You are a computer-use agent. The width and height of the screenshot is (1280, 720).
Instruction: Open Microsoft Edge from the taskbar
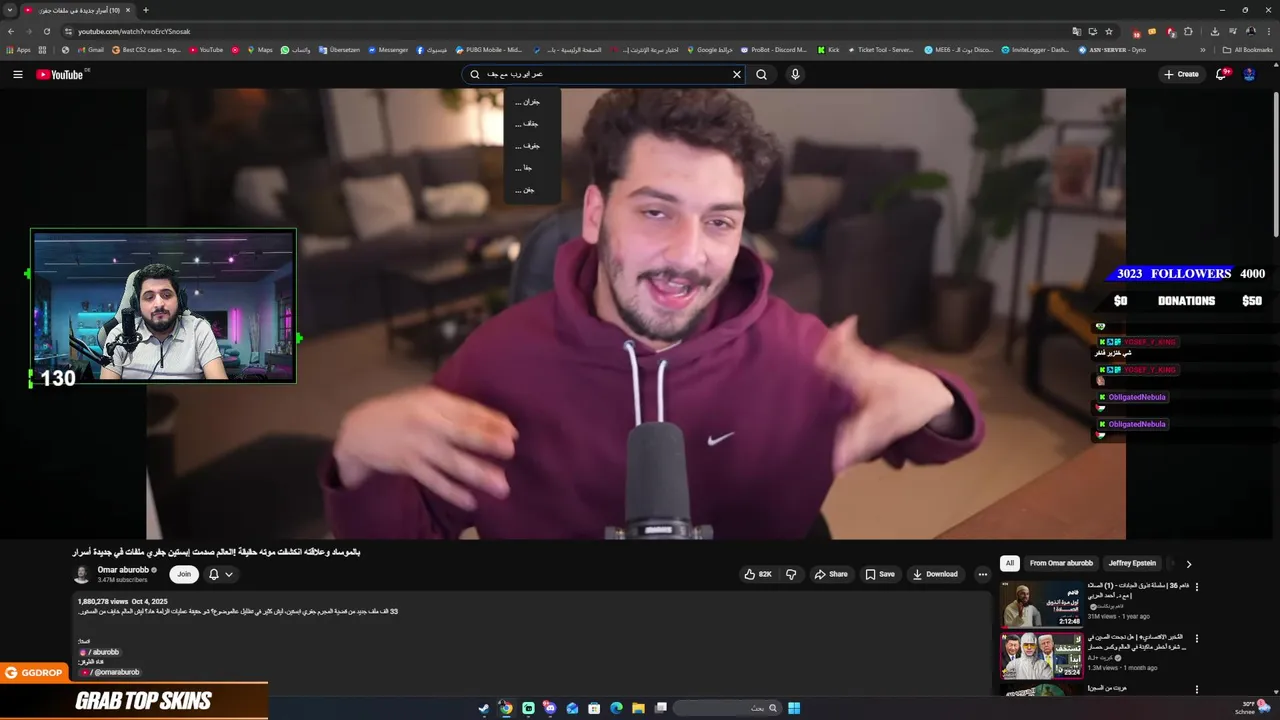(x=616, y=708)
